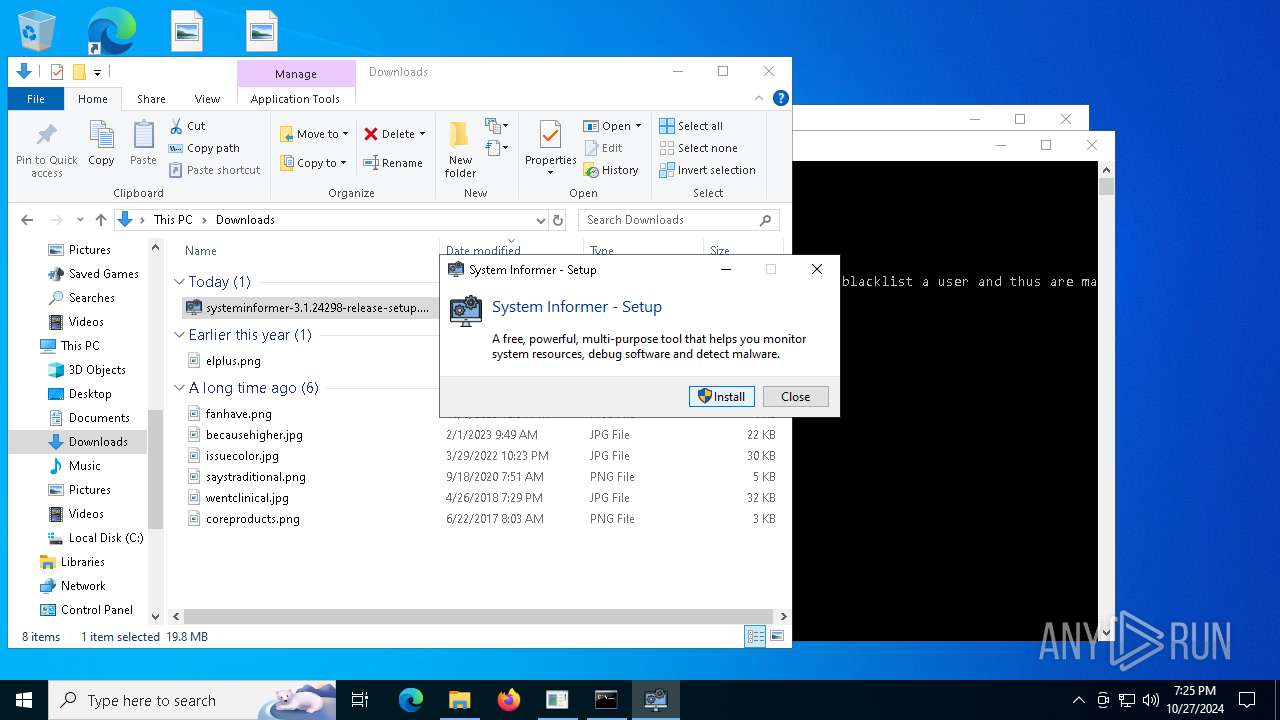Click the Manage contextual tab
This screenshot has width=1280, height=720.
[296, 74]
